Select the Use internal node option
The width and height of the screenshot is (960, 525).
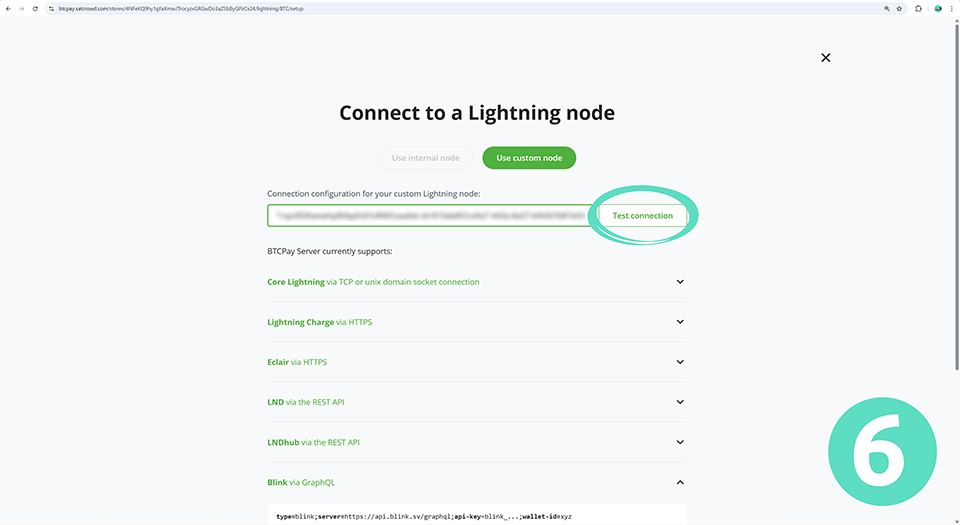[x=426, y=158]
